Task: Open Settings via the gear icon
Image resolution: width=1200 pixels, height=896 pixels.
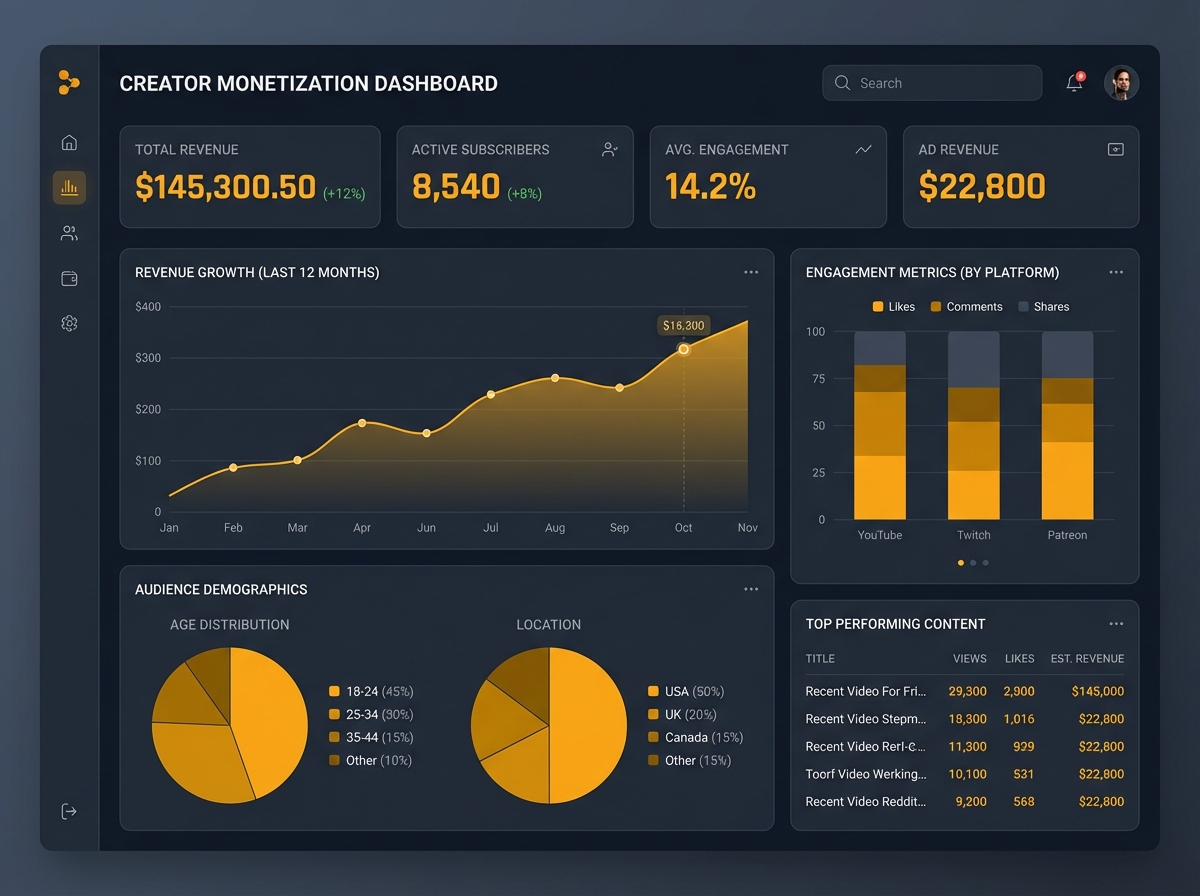Action: 69,323
